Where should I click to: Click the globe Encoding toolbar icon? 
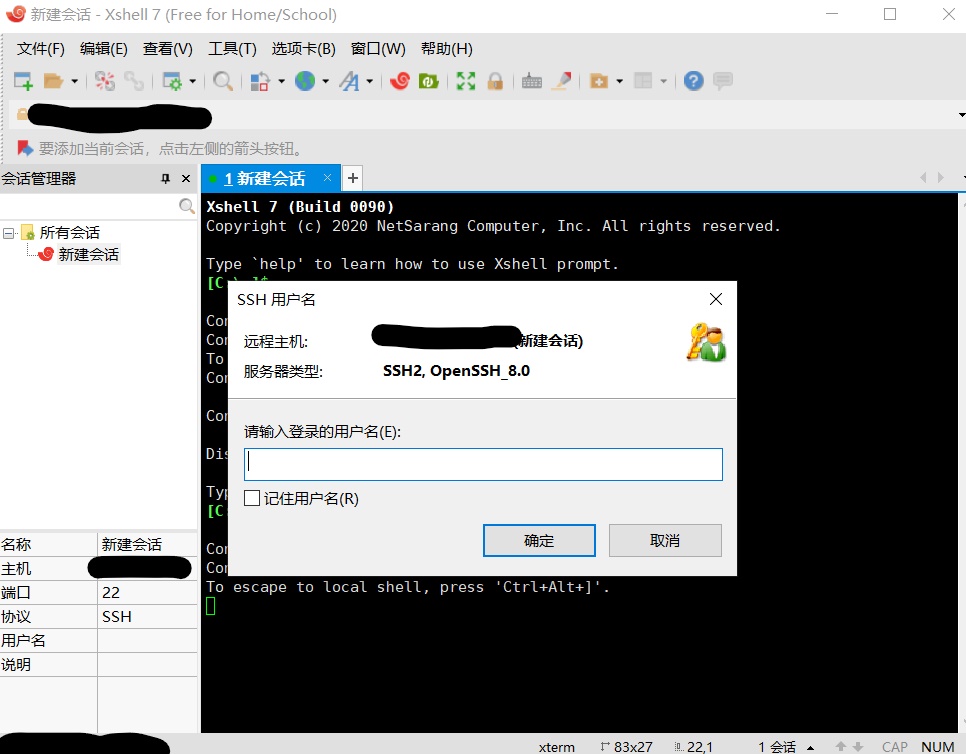coord(305,81)
